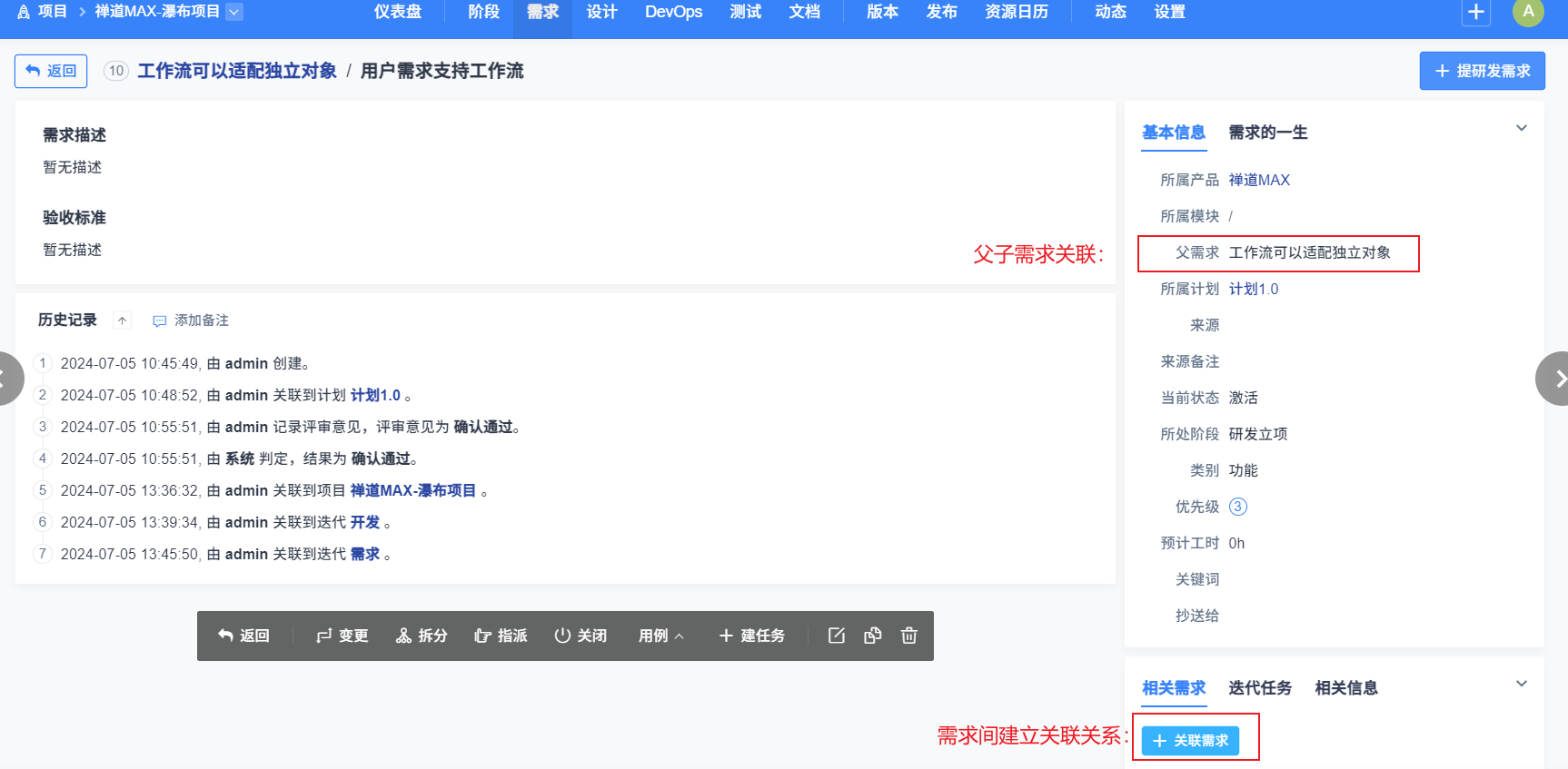
Task: Expand the 用例 dropdown menu
Action: coord(661,636)
